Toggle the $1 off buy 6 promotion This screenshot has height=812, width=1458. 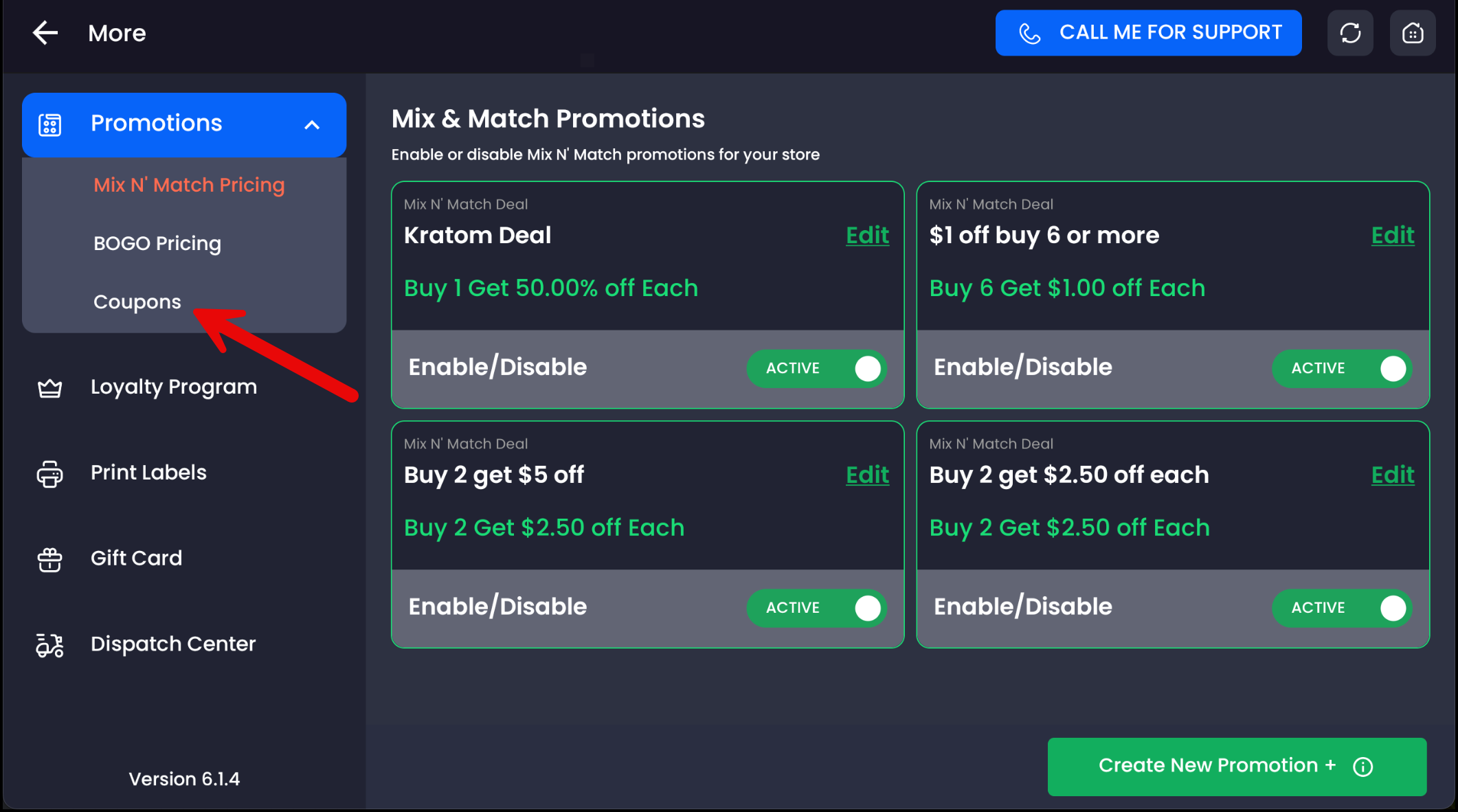[1341, 369]
